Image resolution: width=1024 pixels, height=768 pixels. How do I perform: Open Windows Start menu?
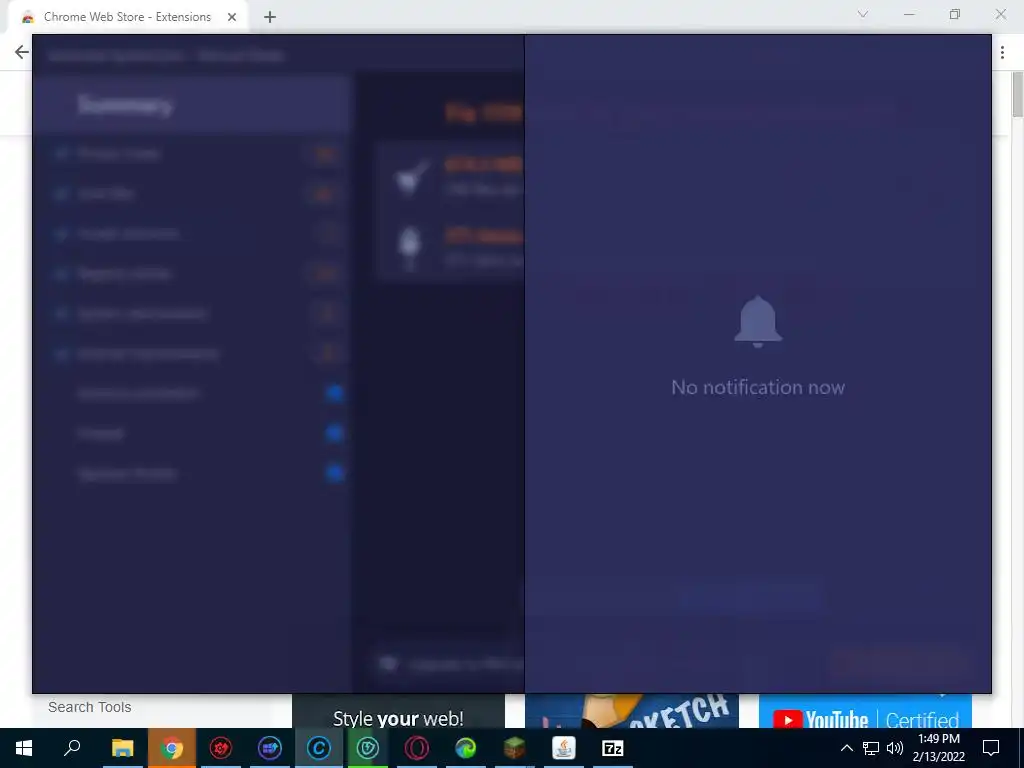pos(24,748)
